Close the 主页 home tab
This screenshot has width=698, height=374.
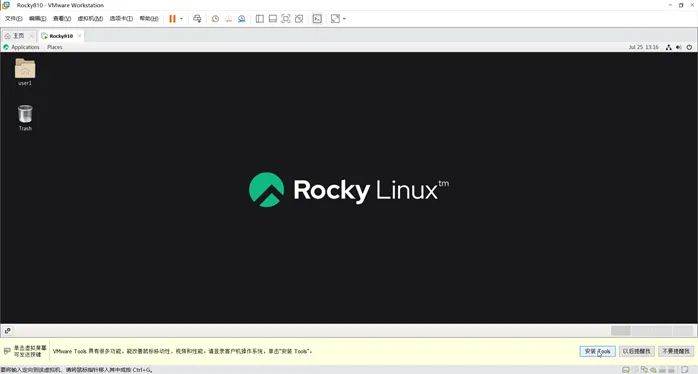[x=31, y=36]
